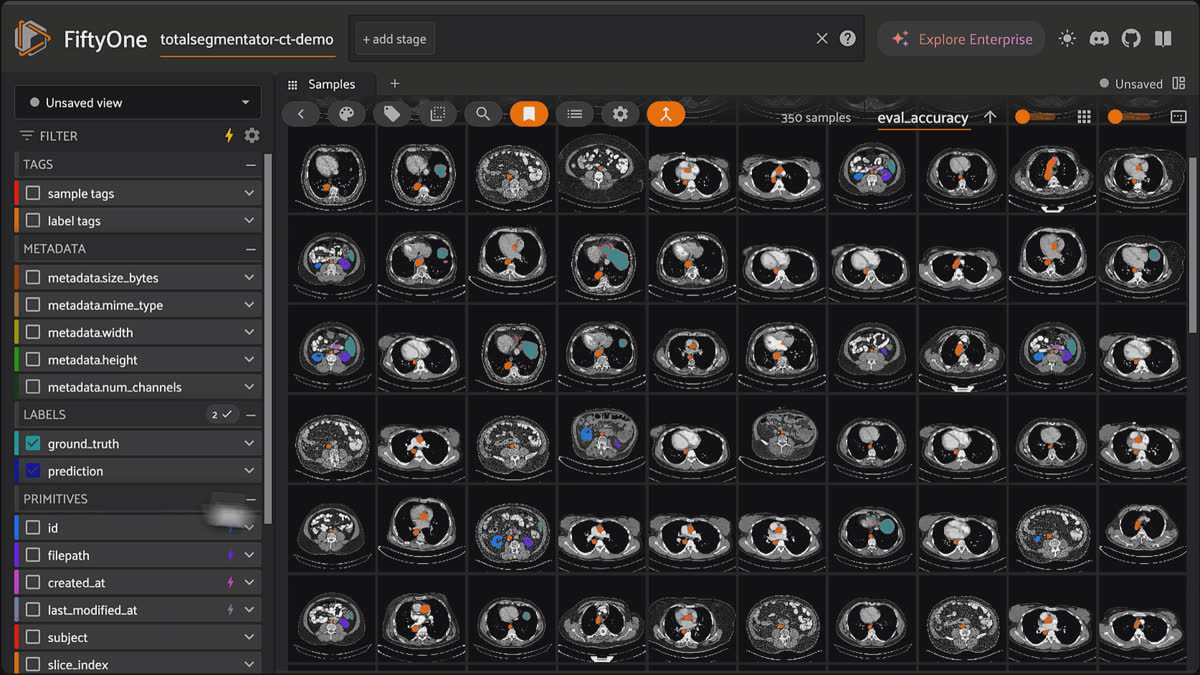Clear the 2 selected labels badge
The image size is (1200, 675).
(x=220, y=414)
